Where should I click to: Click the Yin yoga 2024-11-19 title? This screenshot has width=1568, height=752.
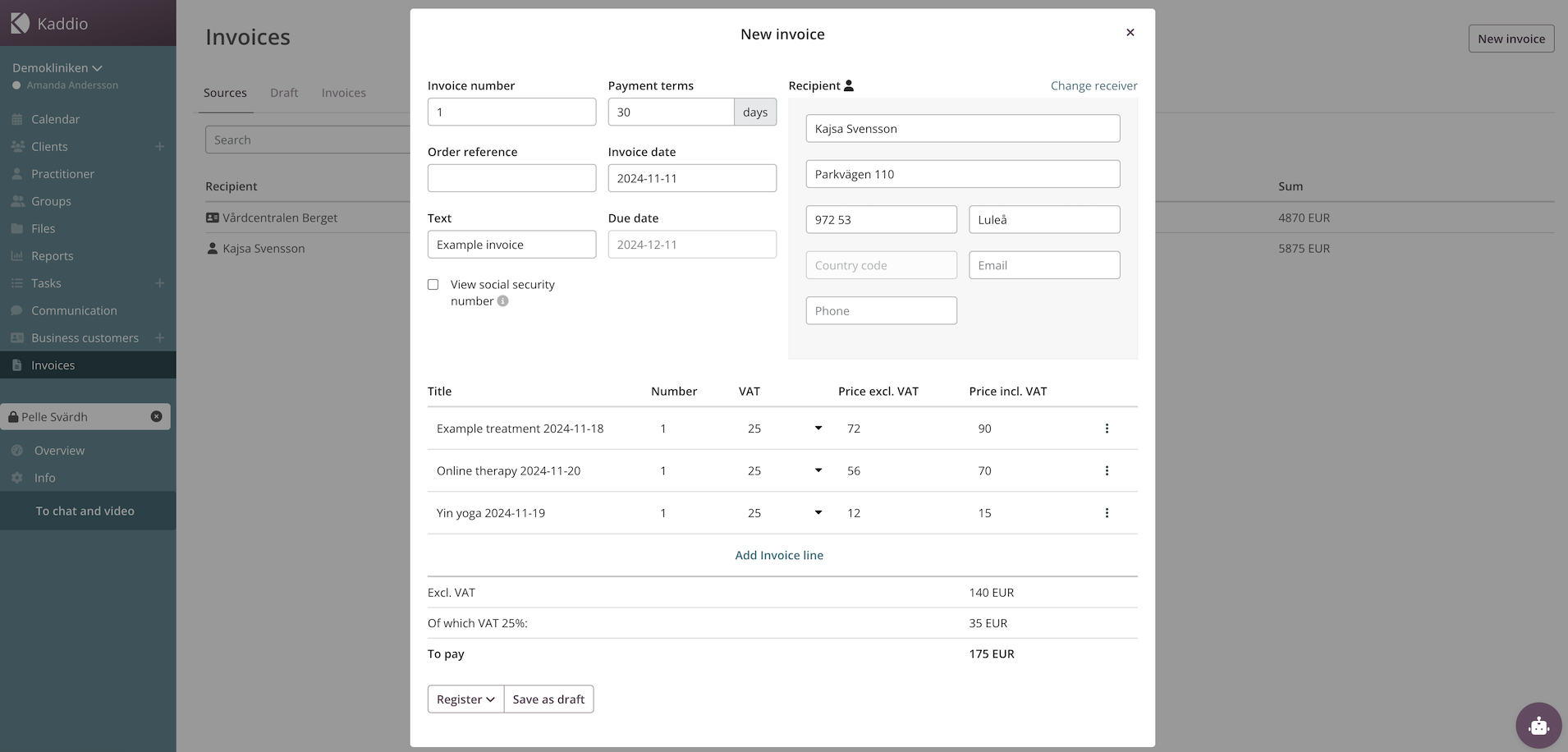click(x=491, y=513)
